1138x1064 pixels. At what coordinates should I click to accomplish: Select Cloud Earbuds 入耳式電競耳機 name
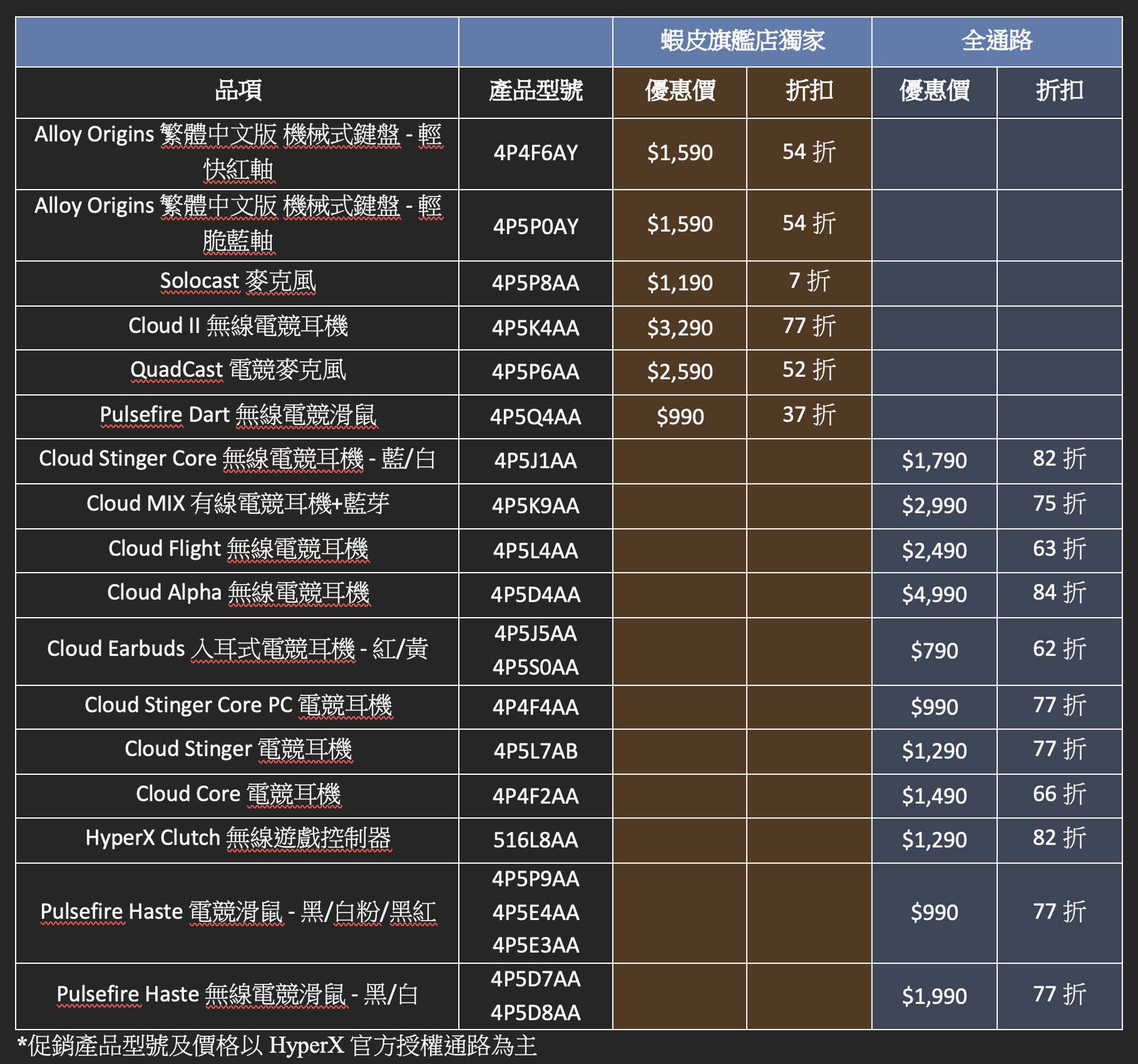(x=237, y=649)
